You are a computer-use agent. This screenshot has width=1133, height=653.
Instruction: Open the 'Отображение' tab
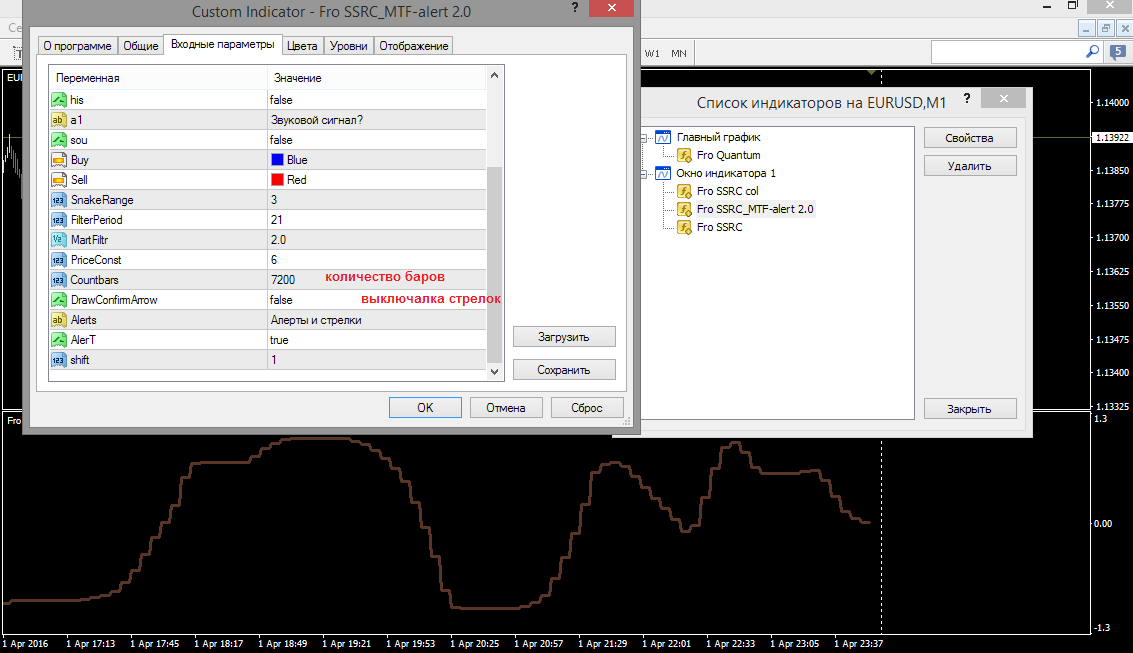coord(414,46)
